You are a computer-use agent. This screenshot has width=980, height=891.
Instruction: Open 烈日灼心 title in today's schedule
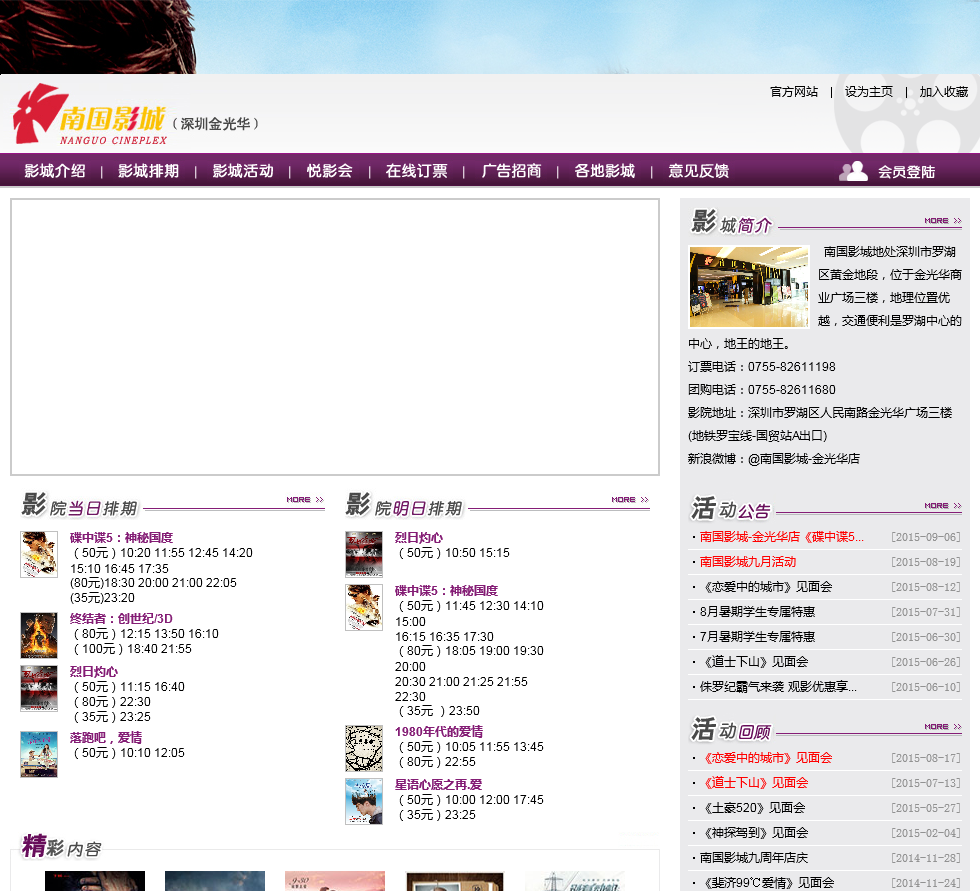[x=94, y=672]
